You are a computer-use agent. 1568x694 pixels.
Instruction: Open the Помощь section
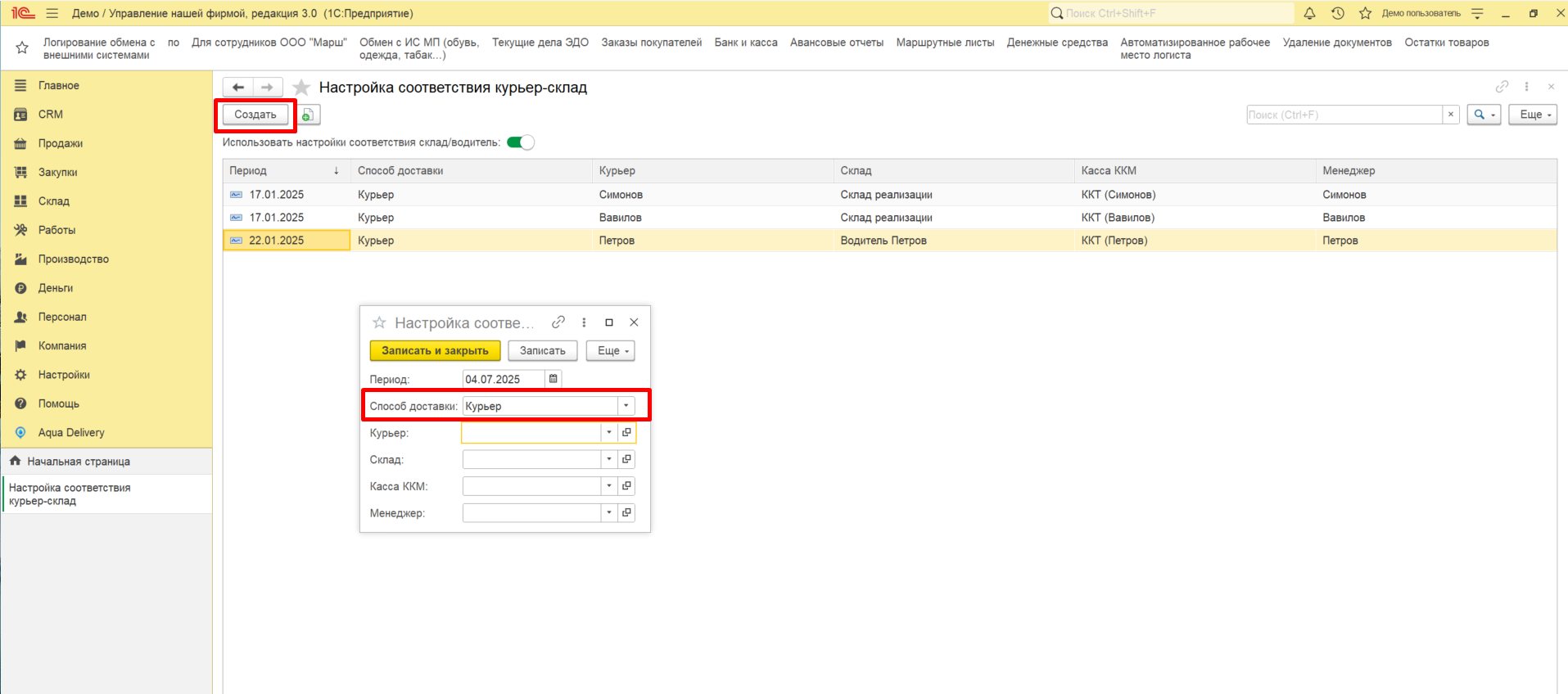point(59,403)
